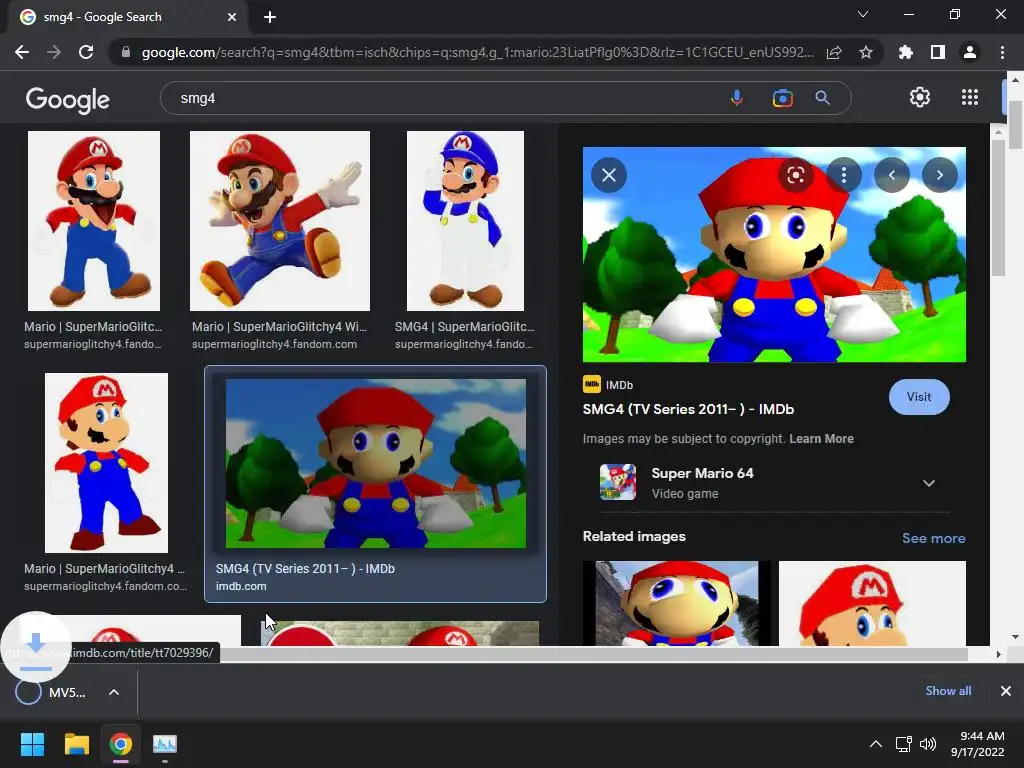The height and width of the screenshot is (768, 1024).
Task: Click See more related images
Action: [x=933, y=538]
